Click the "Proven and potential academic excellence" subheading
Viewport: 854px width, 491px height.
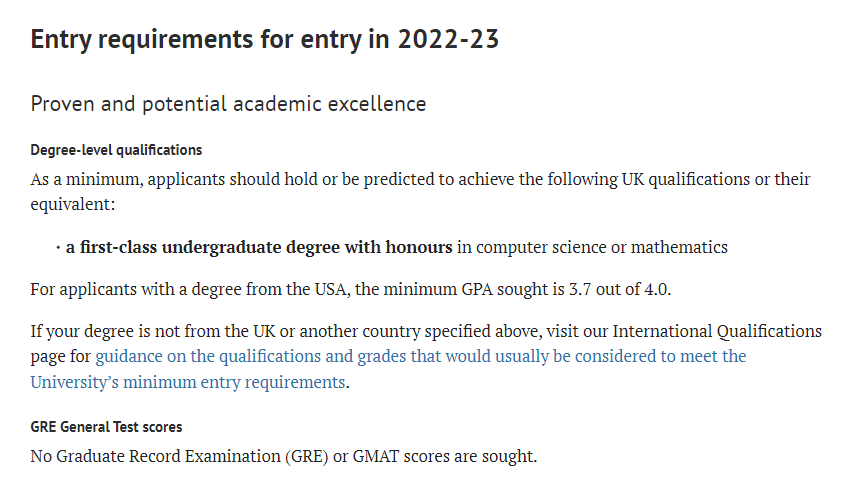(228, 104)
